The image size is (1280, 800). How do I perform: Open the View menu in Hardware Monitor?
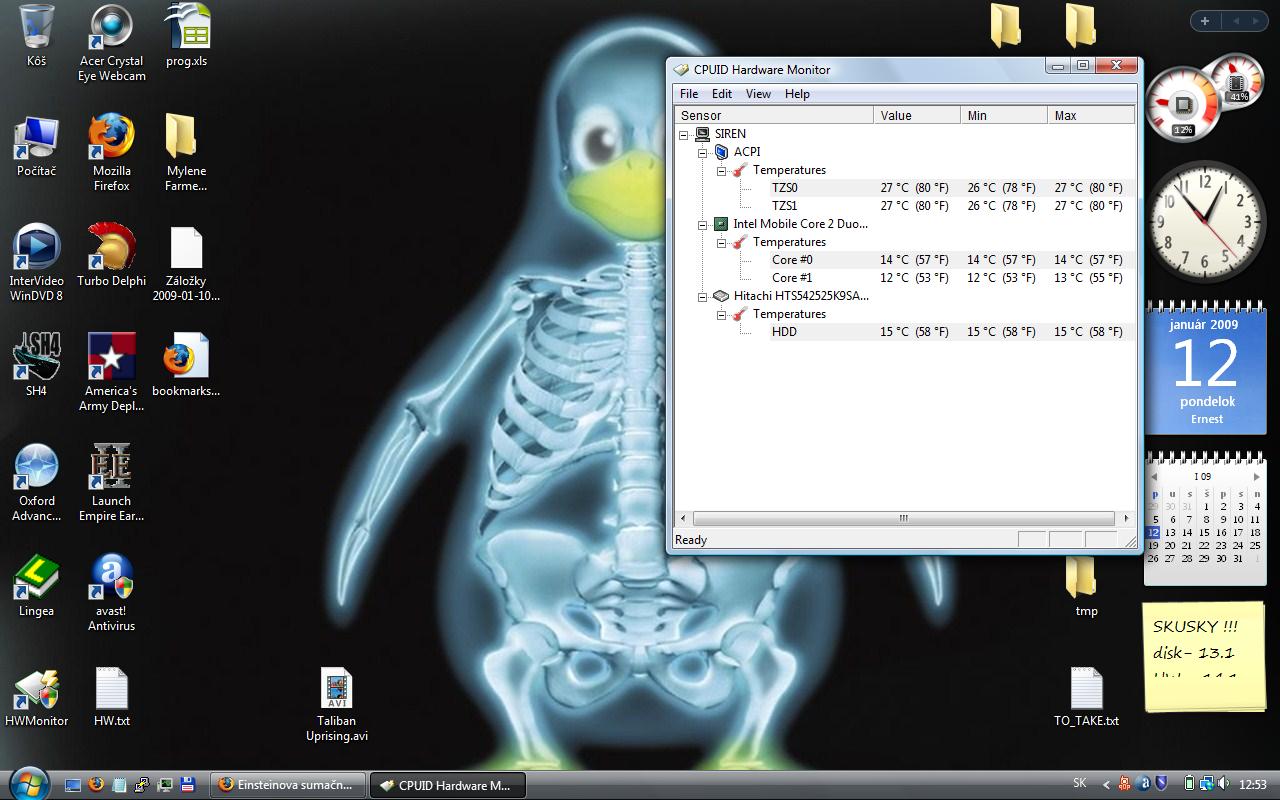tap(758, 94)
